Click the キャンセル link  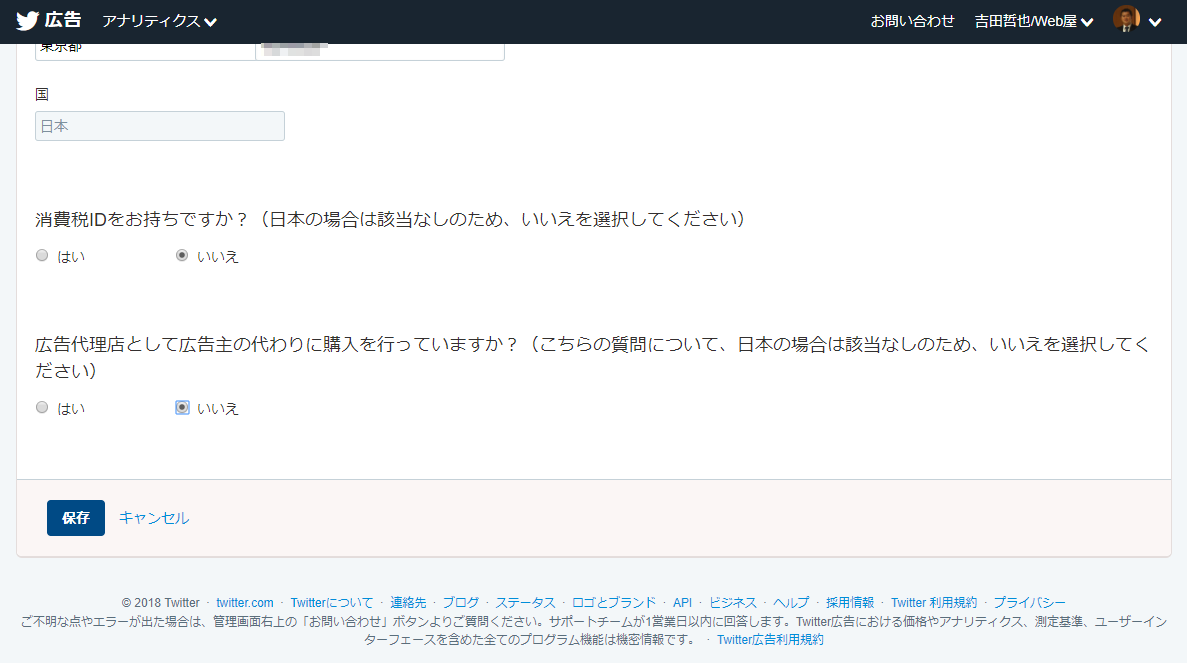(154, 518)
